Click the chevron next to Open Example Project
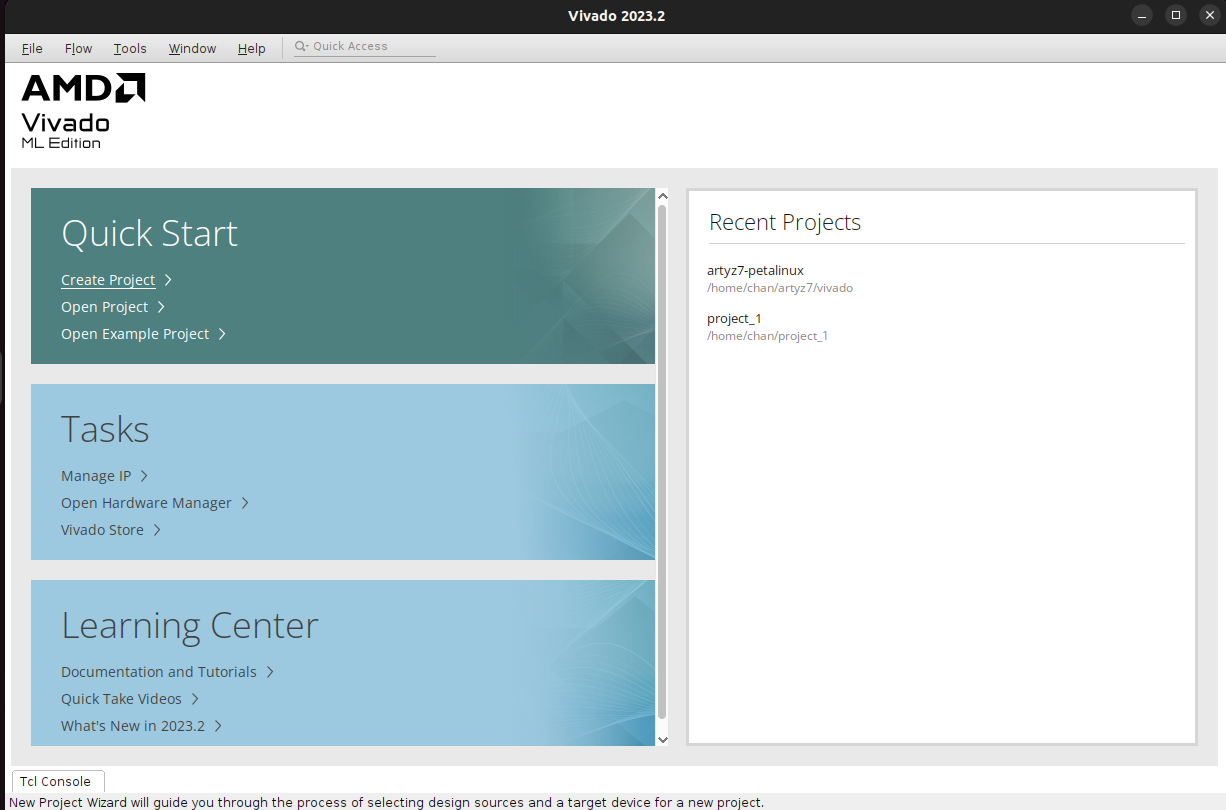Screen dimensions: 1226x810 [222, 334]
